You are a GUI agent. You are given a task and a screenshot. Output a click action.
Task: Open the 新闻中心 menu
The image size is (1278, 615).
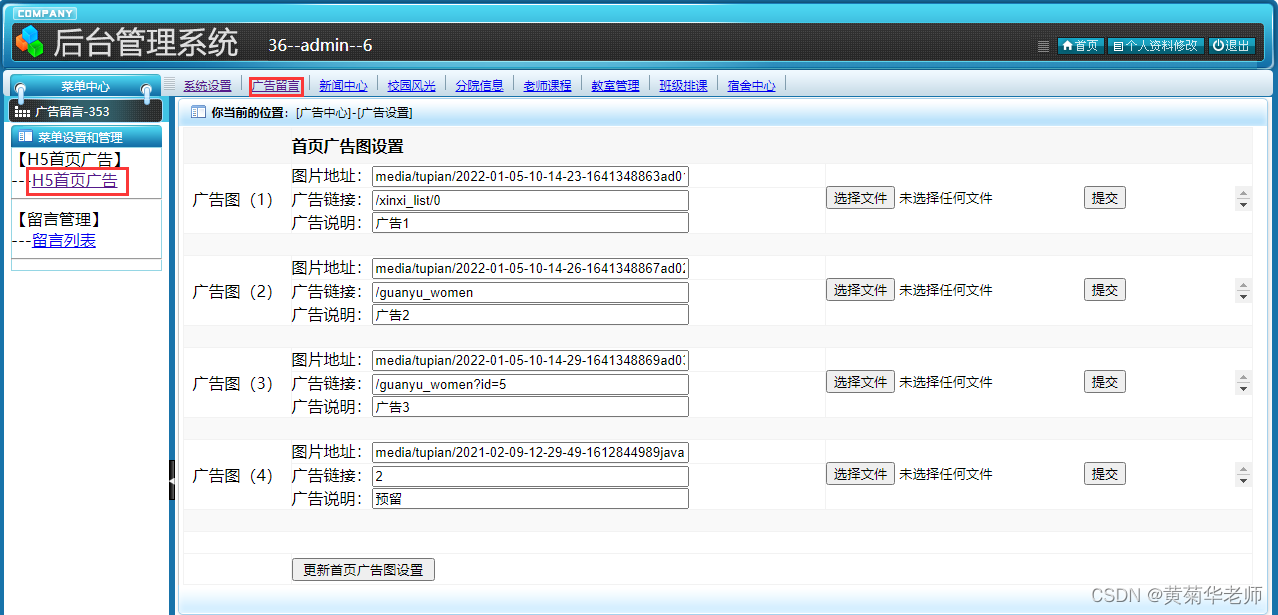pos(343,86)
